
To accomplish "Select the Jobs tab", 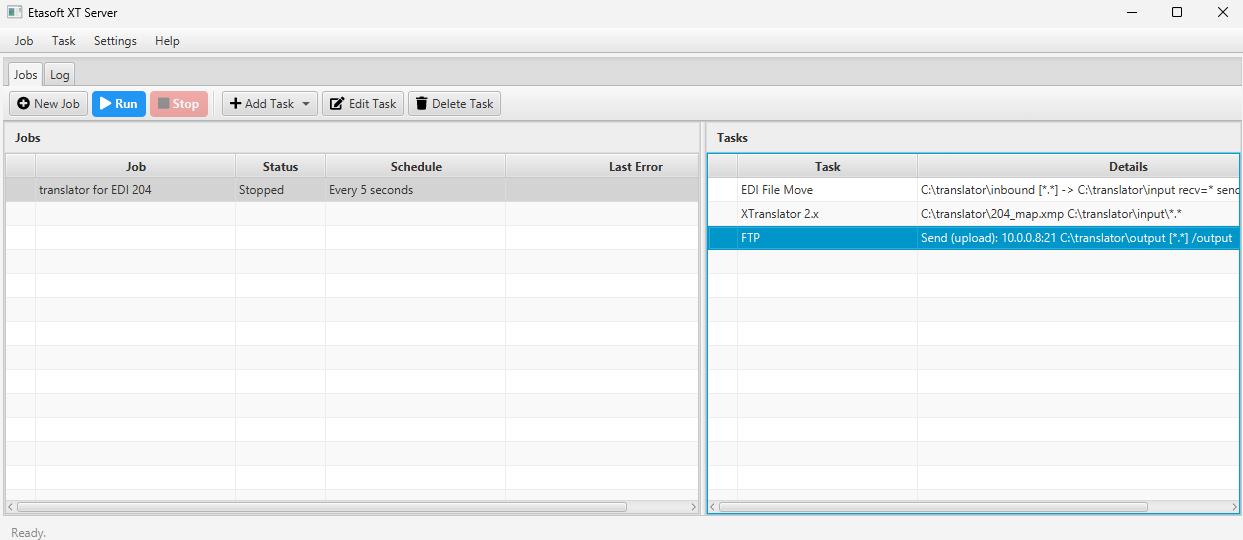I will click(25, 75).
